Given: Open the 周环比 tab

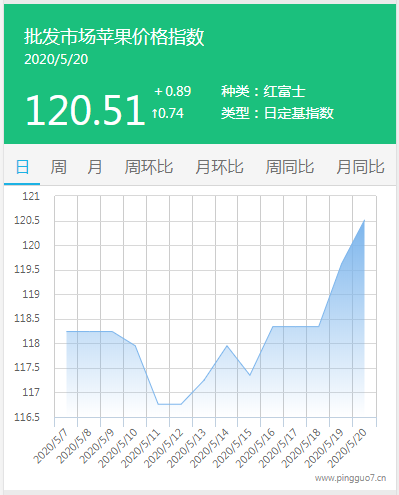Looking at the screenshot, I should tap(149, 167).
